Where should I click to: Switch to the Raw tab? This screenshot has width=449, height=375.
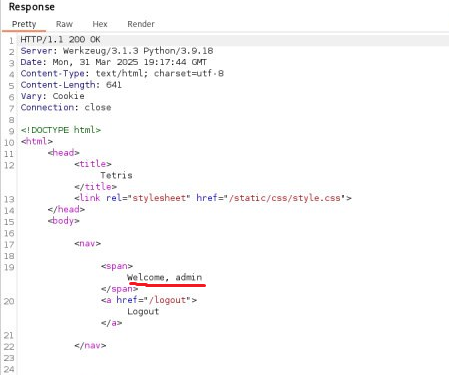64,24
